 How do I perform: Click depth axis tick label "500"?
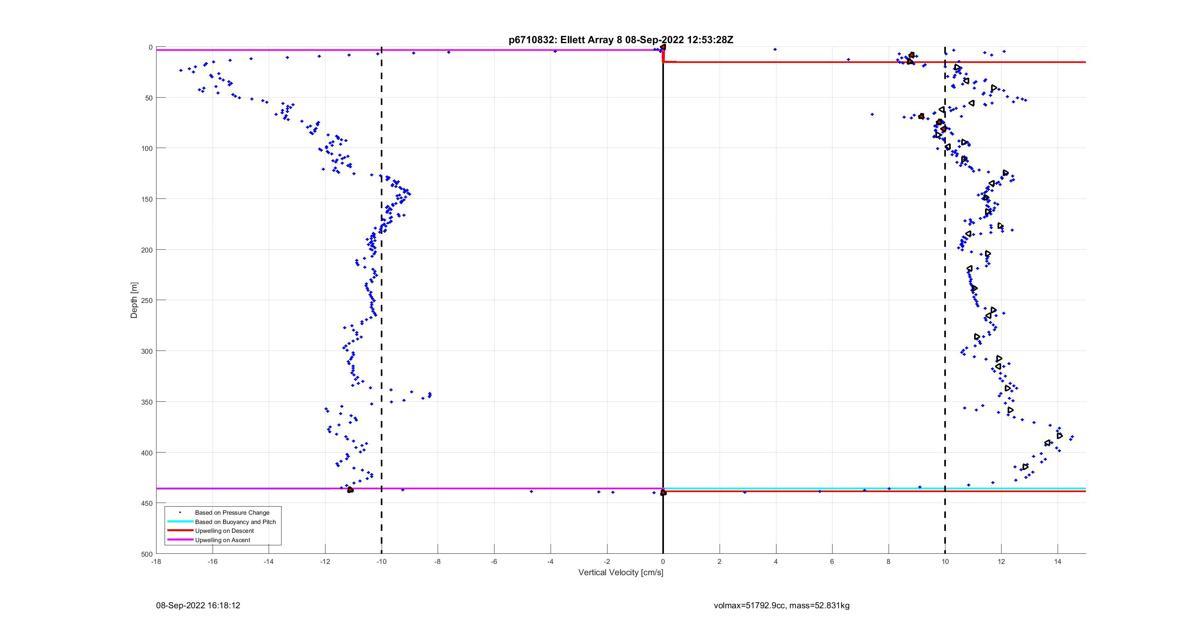pyautogui.click(x=146, y=553)
